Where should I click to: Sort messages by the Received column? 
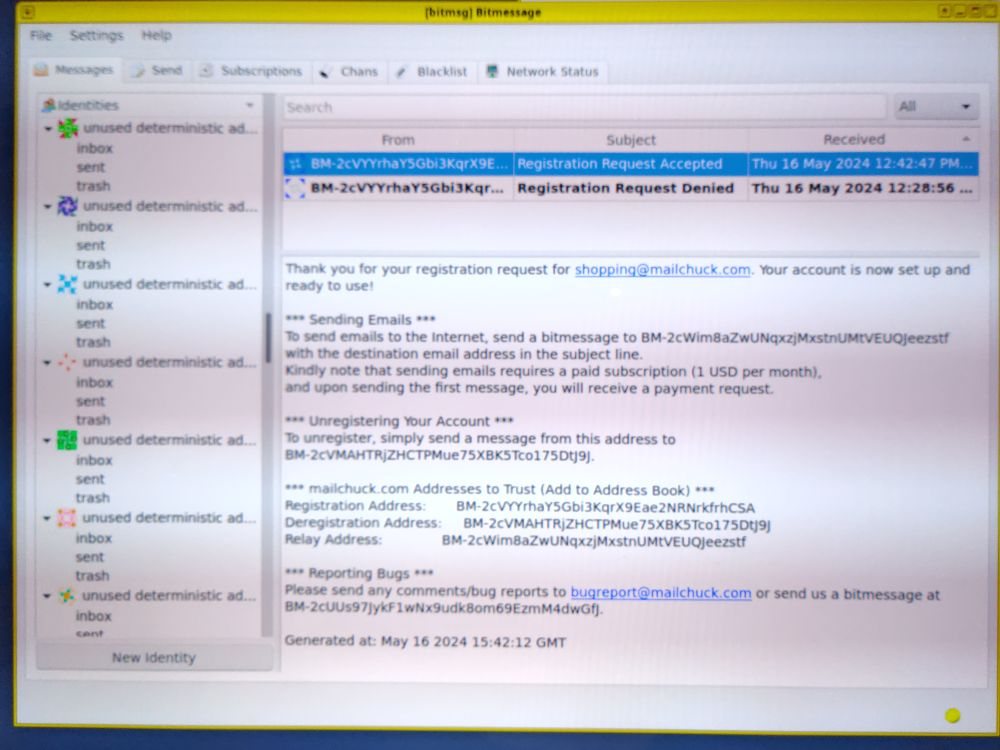(x=863, y=140)
